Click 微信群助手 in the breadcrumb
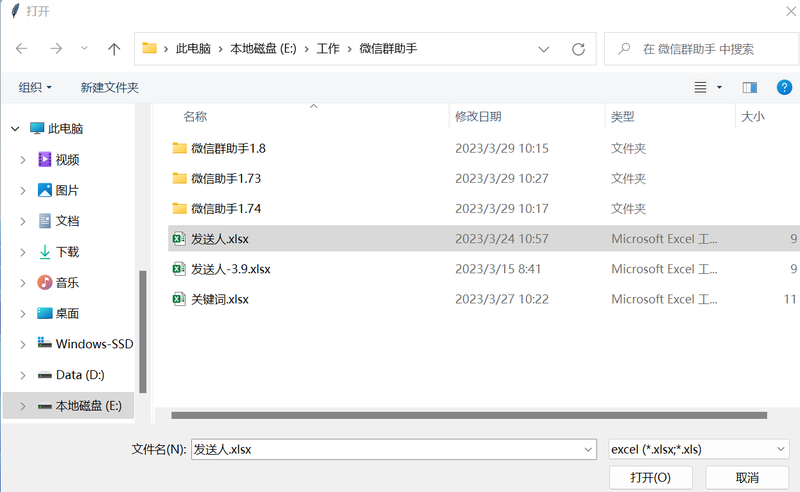Screen dimensions: 800x492 click(388, 48)
